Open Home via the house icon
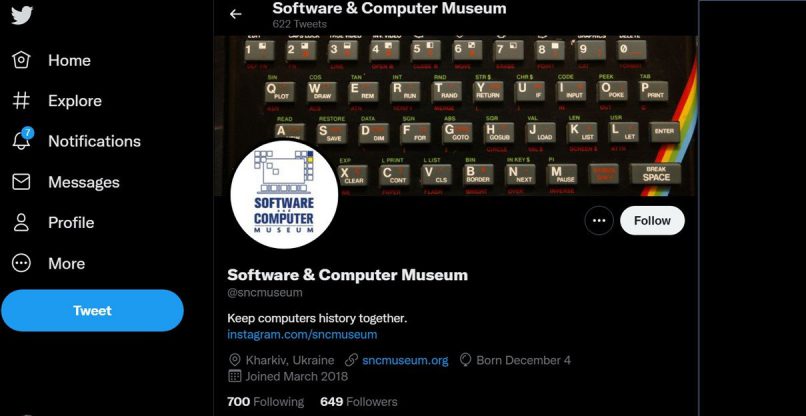The image size is (806, 416). [21, 60]
